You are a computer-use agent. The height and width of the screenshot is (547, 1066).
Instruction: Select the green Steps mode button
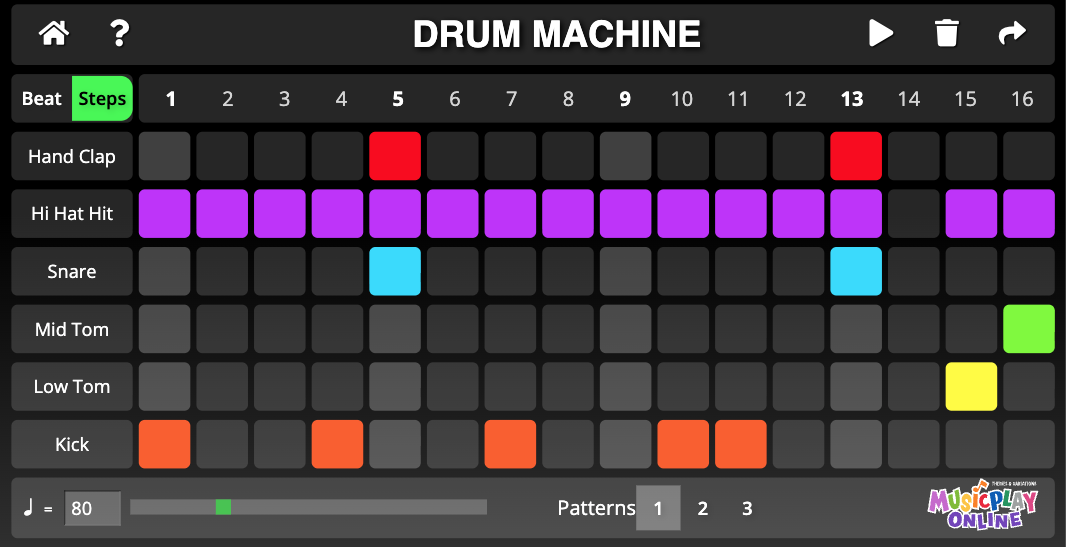click(102, 99)
